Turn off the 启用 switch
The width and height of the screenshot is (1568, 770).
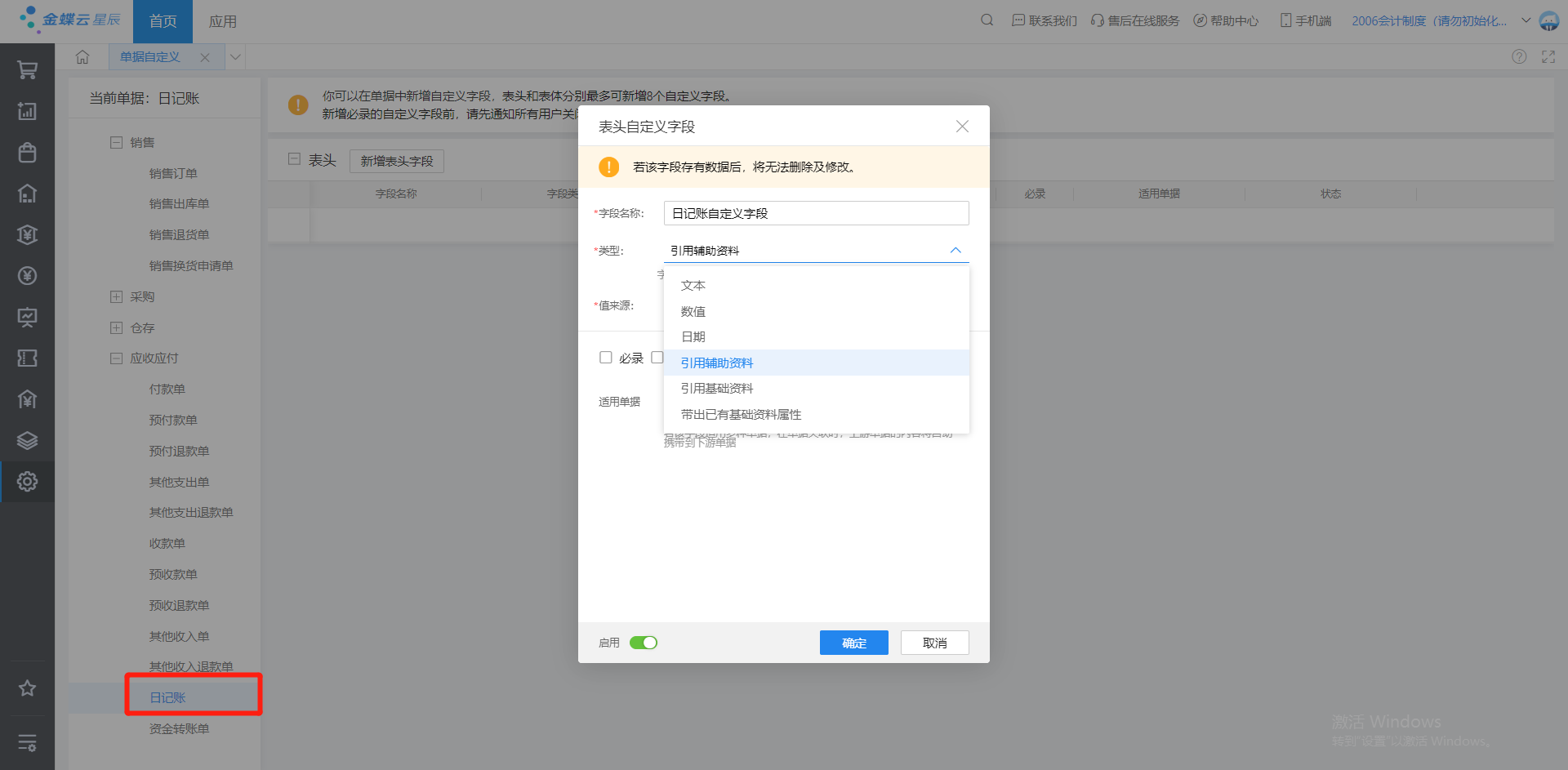(644, 643)
